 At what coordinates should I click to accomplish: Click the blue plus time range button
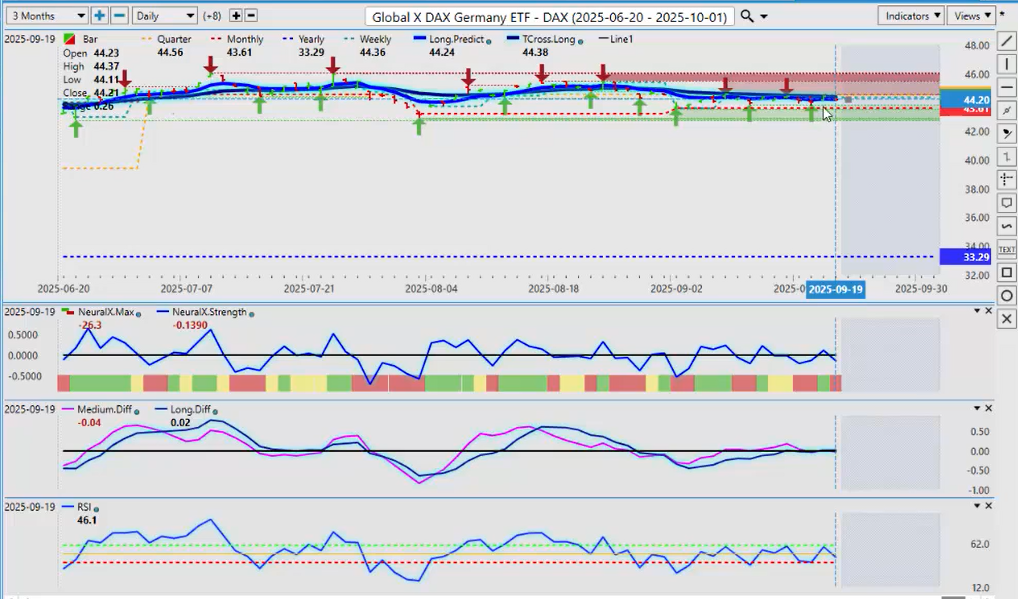(99, 16)
